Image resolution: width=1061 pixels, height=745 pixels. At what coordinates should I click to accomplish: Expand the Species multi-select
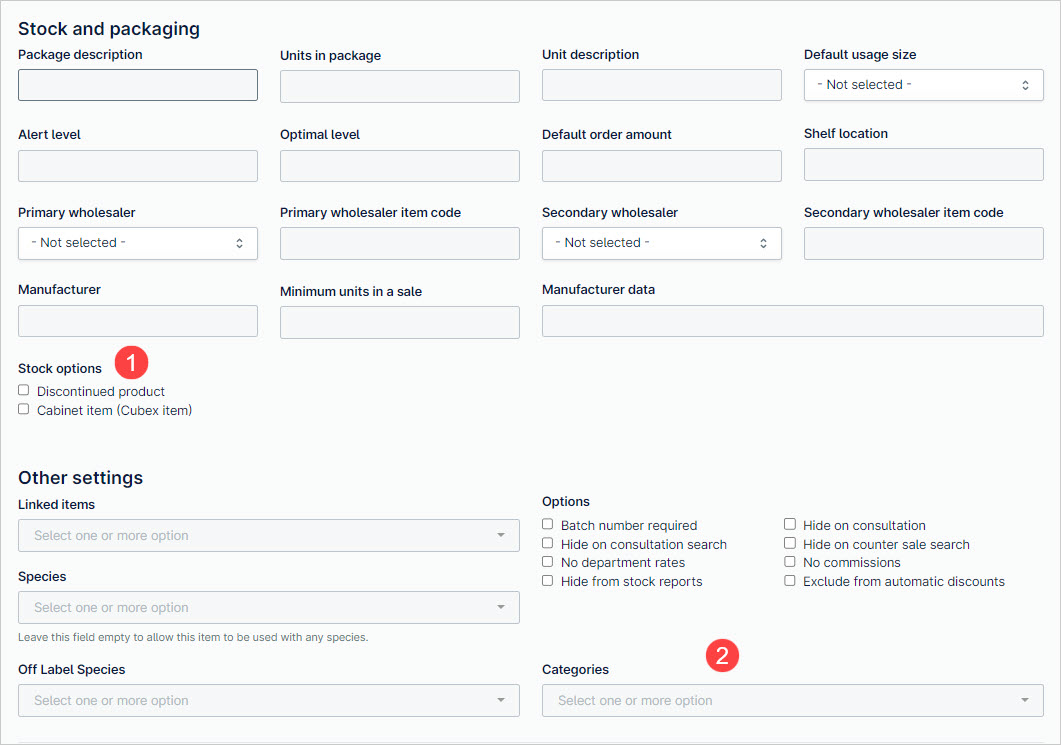pyautogui.click(x=269, y=608)
